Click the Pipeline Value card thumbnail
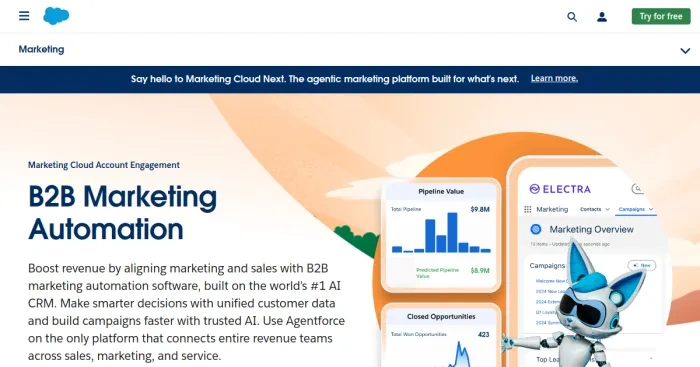The height and width of the screenshot is (367, 700). point(441,235)
